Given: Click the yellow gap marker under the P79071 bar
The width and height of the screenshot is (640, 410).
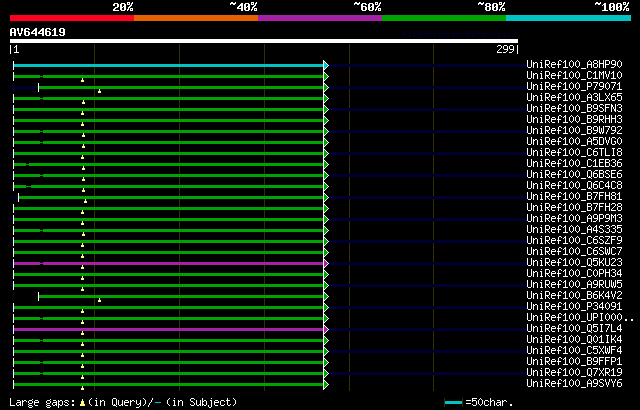Looking at the screenshot, I should 100,91.
